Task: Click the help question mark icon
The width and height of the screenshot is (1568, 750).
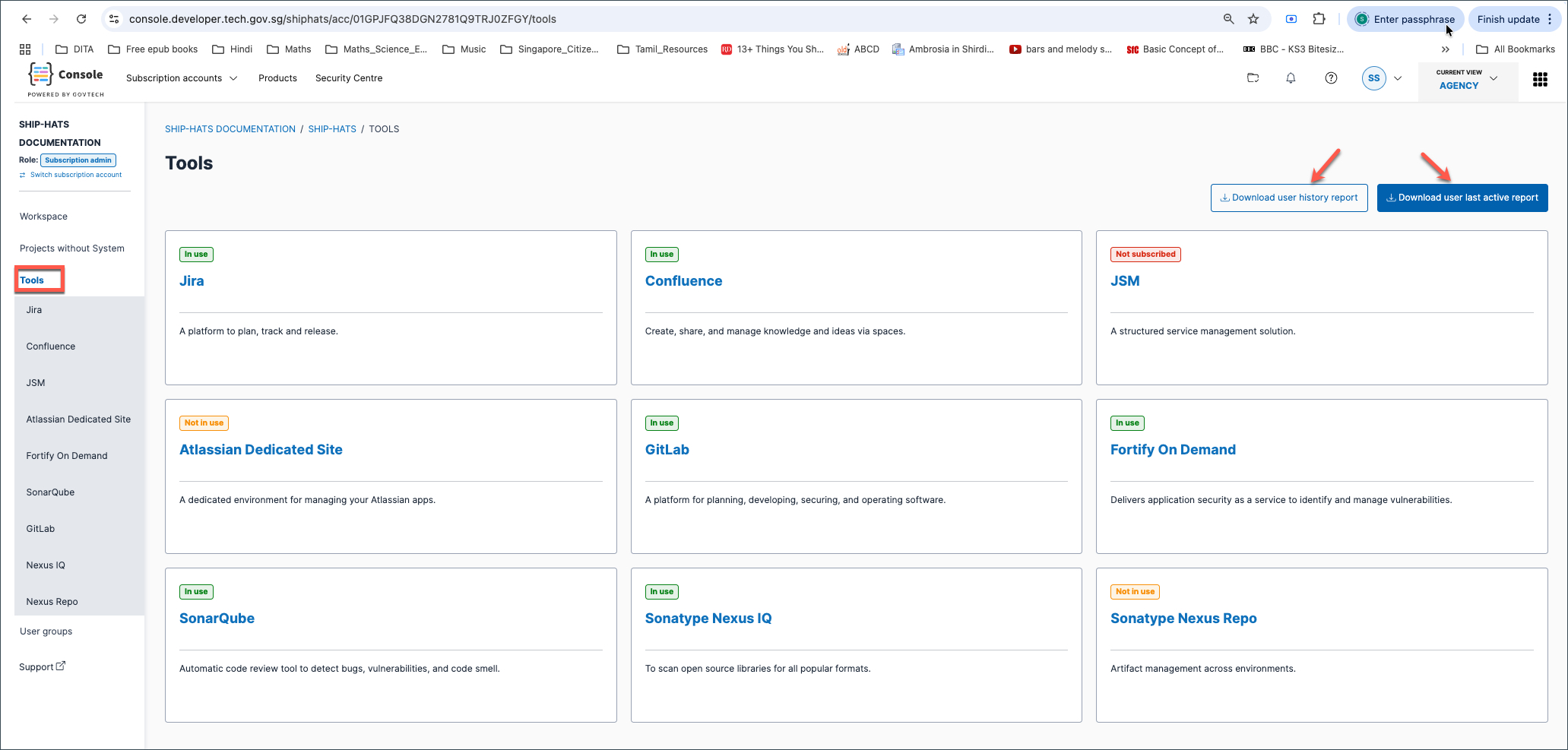Action: 1331,78
